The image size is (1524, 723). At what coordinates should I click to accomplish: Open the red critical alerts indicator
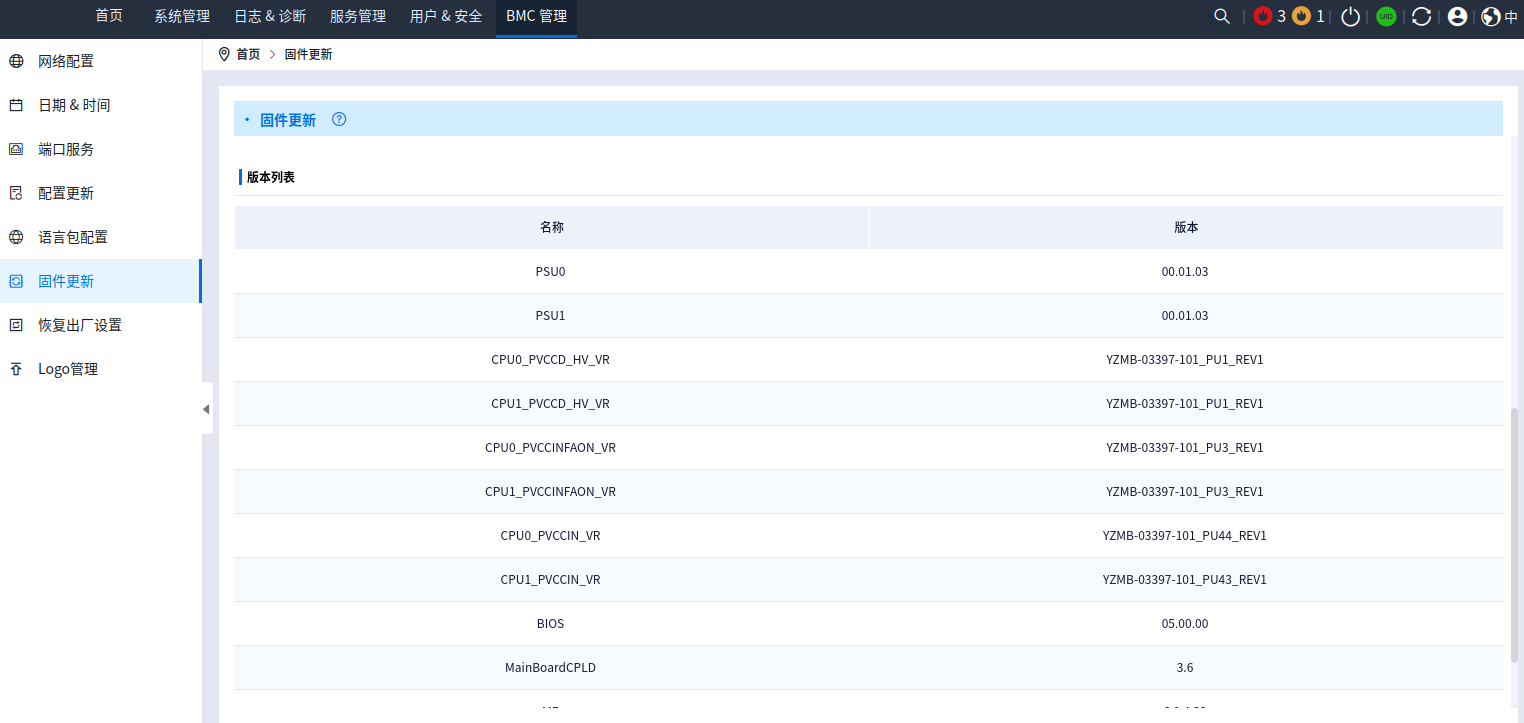pos(1263,16)
